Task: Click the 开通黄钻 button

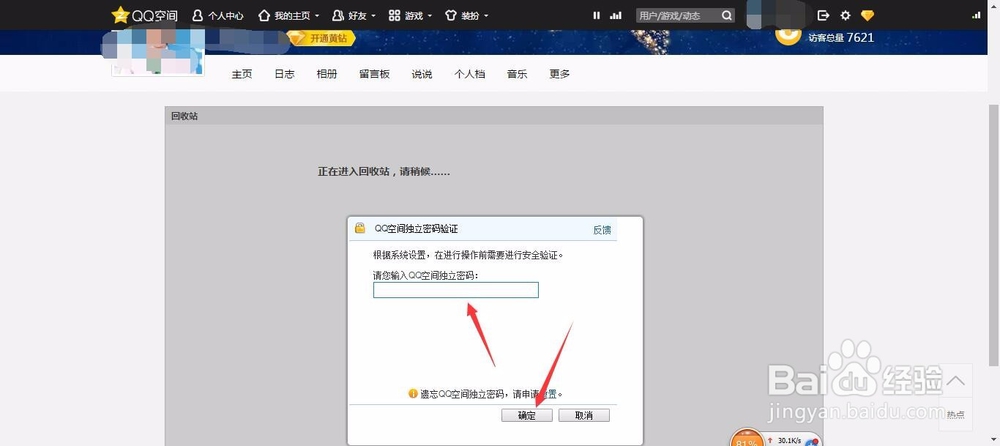Action: point(321,38)
